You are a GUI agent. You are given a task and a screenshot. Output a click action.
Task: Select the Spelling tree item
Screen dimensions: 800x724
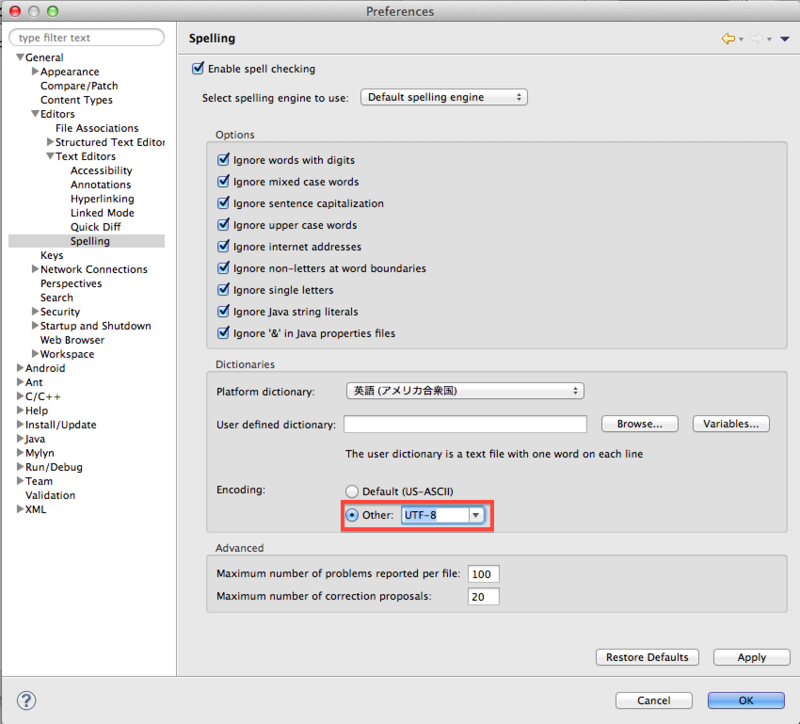click(90, 241)
